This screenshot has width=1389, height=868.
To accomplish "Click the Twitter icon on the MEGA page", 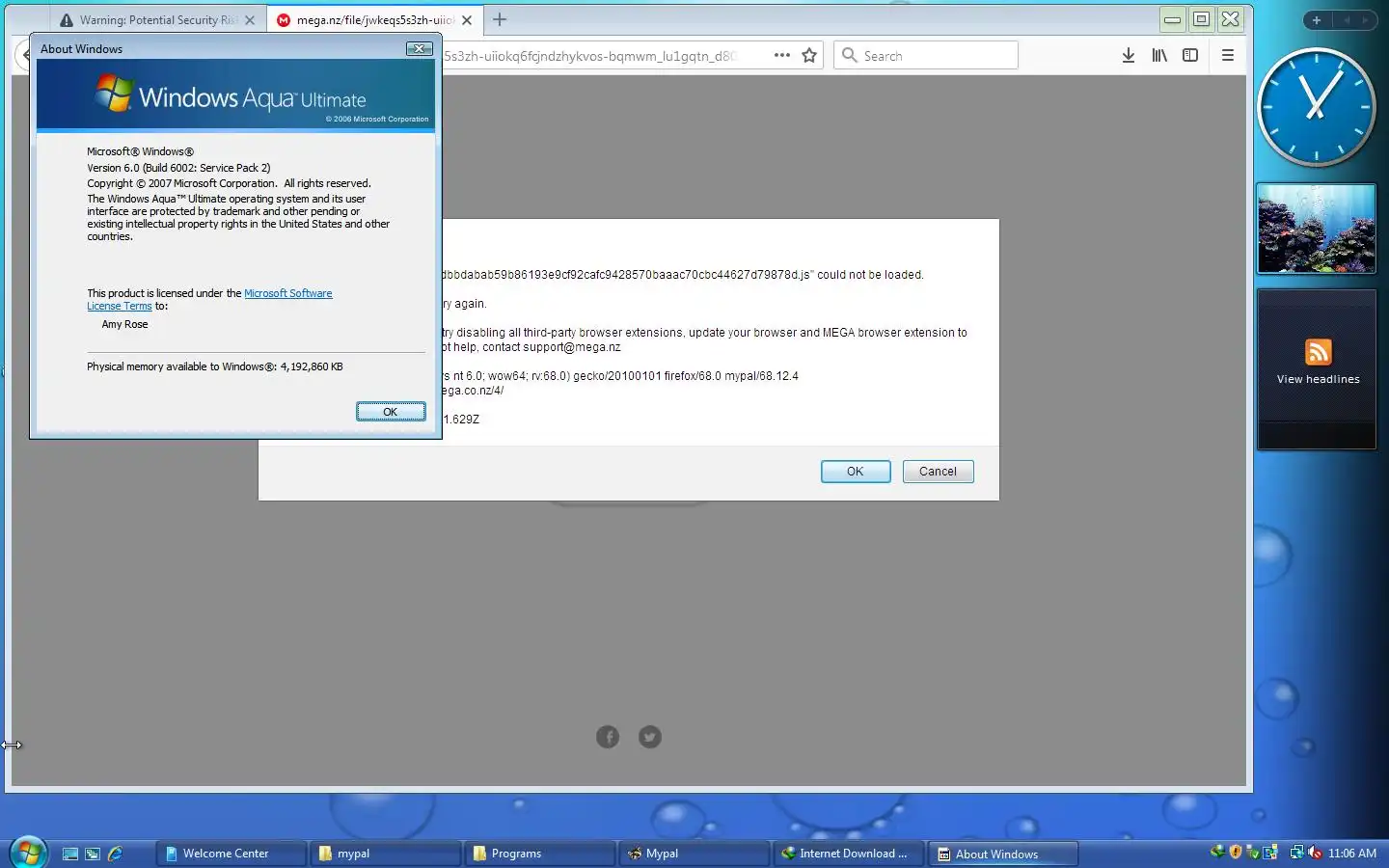I will point(650,737).
